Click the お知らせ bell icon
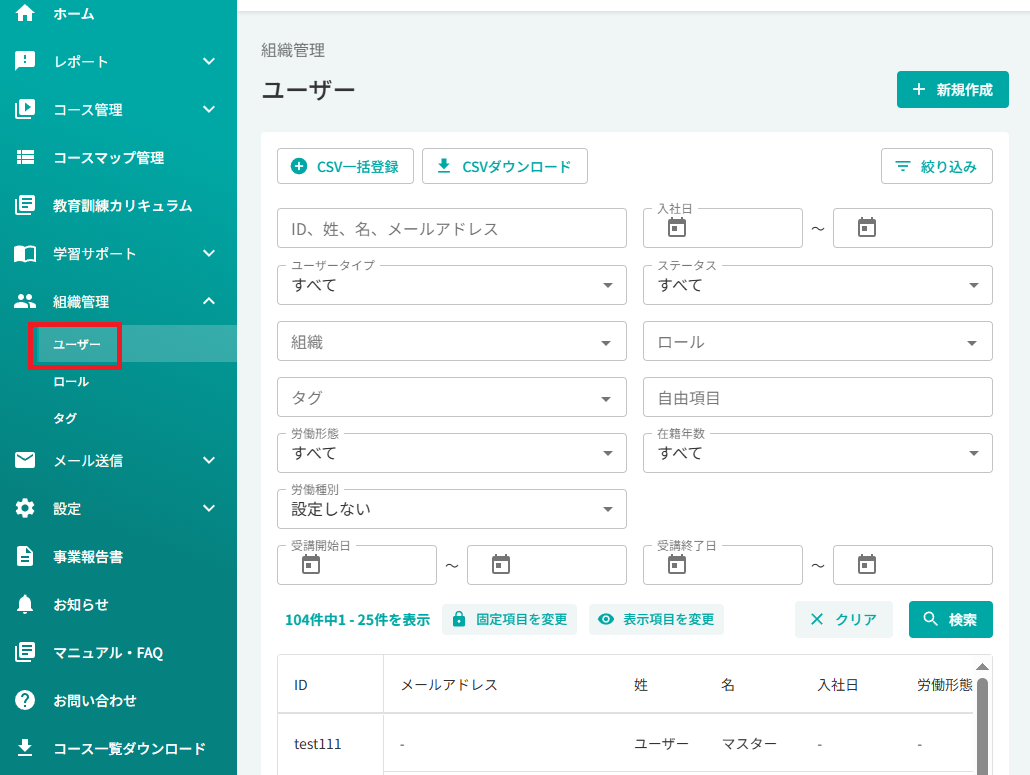Screen dimensions: 1030x775 click(25, 604)
